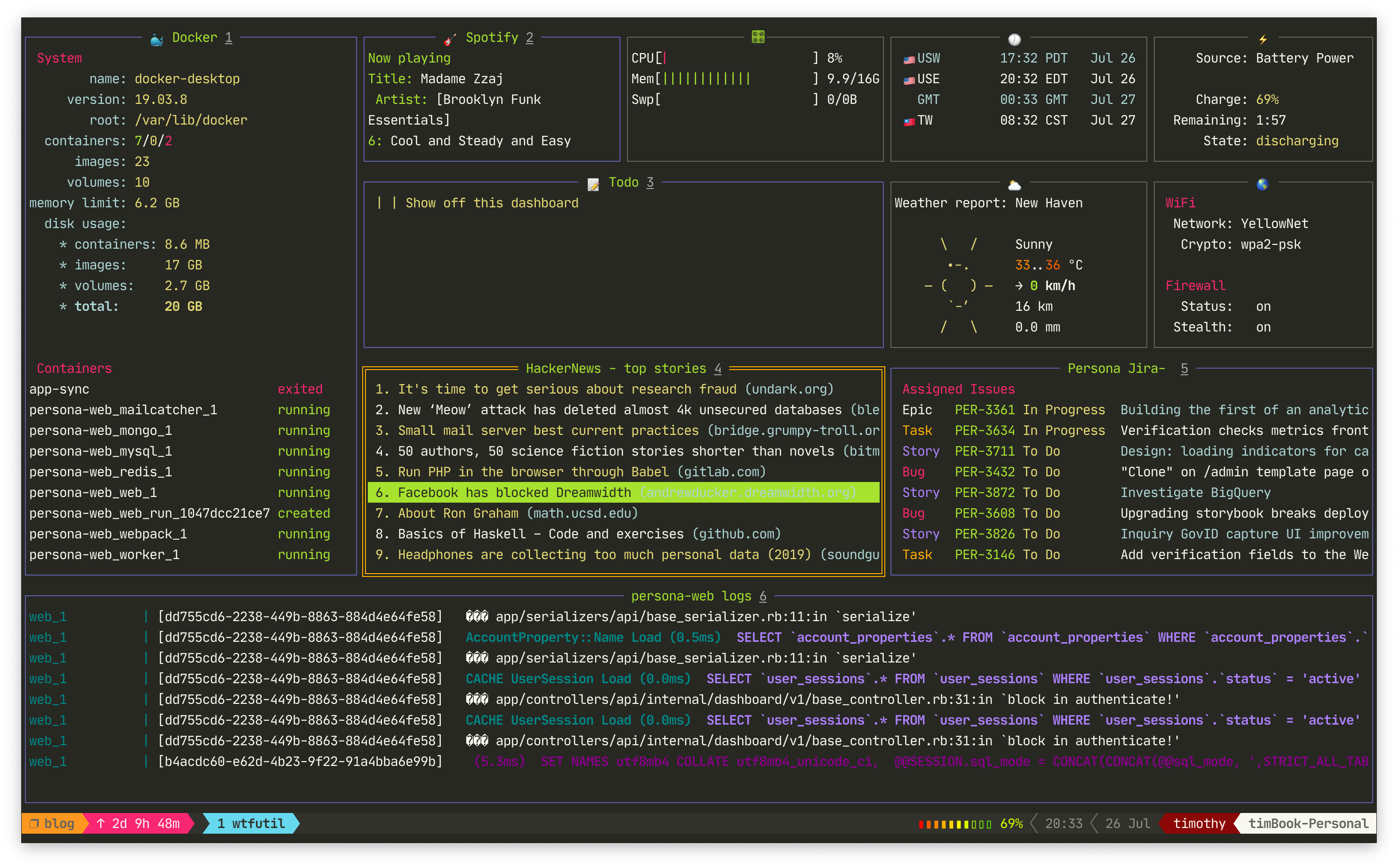
Task: Click the Firewall Status on value
Action: tap(1263, 307)
